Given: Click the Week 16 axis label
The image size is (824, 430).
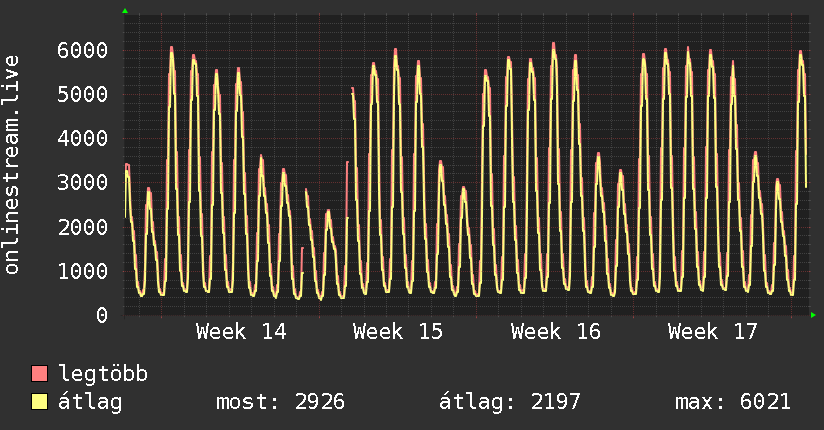Looking at the screenshot, I should tap(555, 332).
